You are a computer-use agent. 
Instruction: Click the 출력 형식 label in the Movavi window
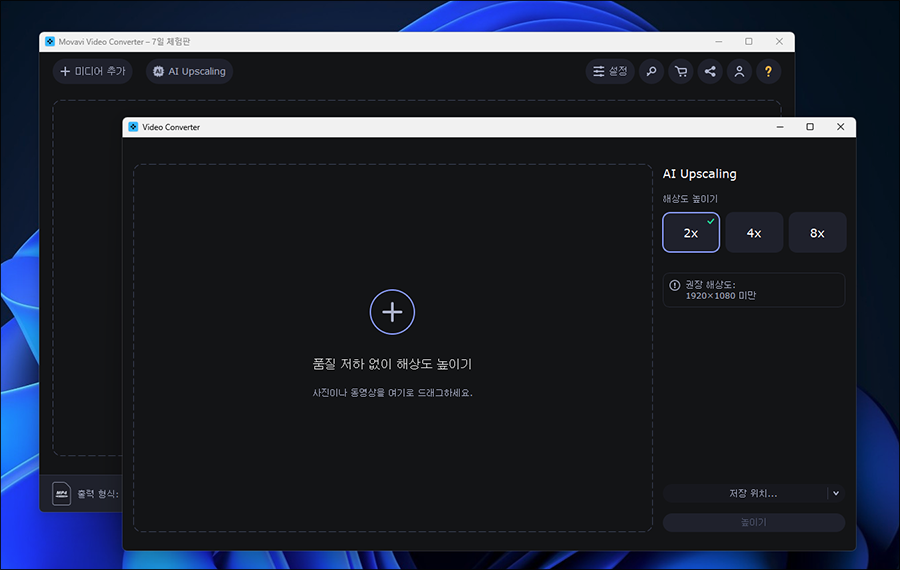pyautogui.click(x=98, y=494)
